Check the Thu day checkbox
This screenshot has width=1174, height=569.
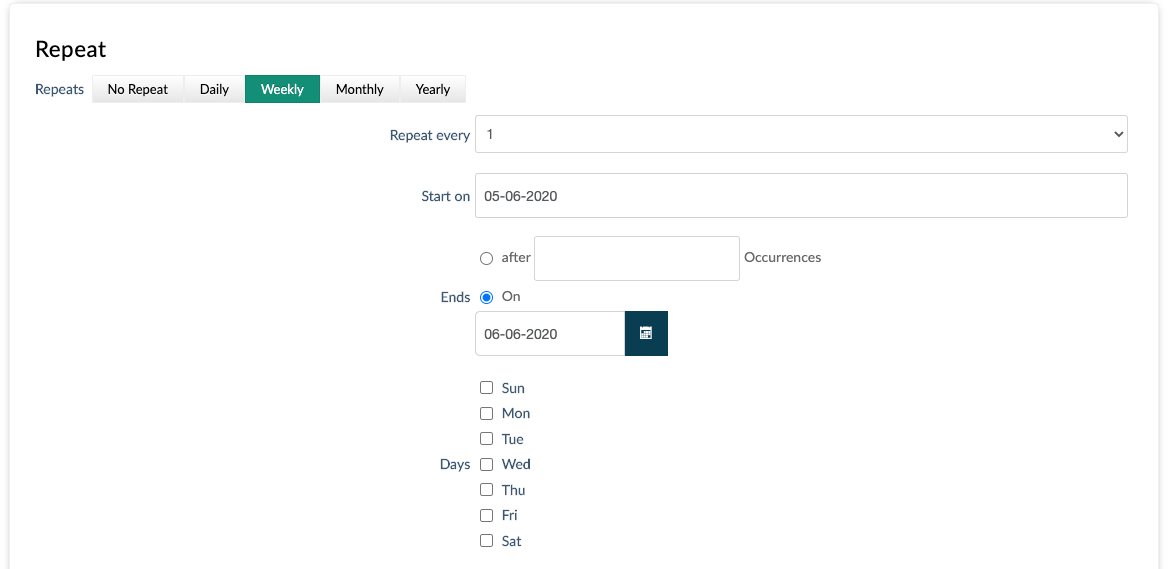click(487, 490)
